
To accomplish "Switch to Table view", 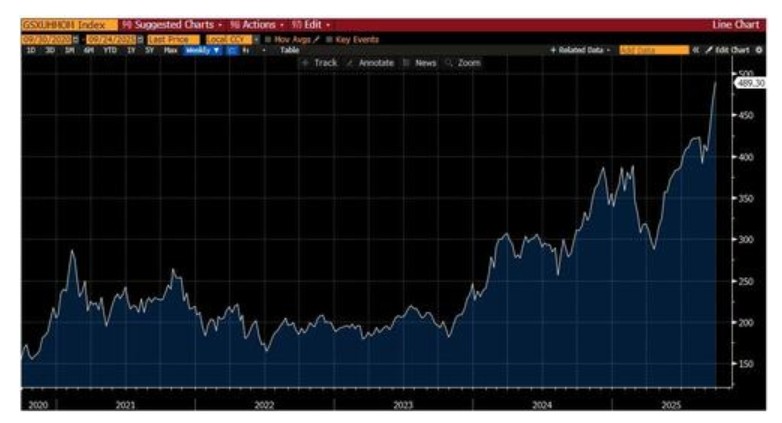I will (x=289, y=50).
